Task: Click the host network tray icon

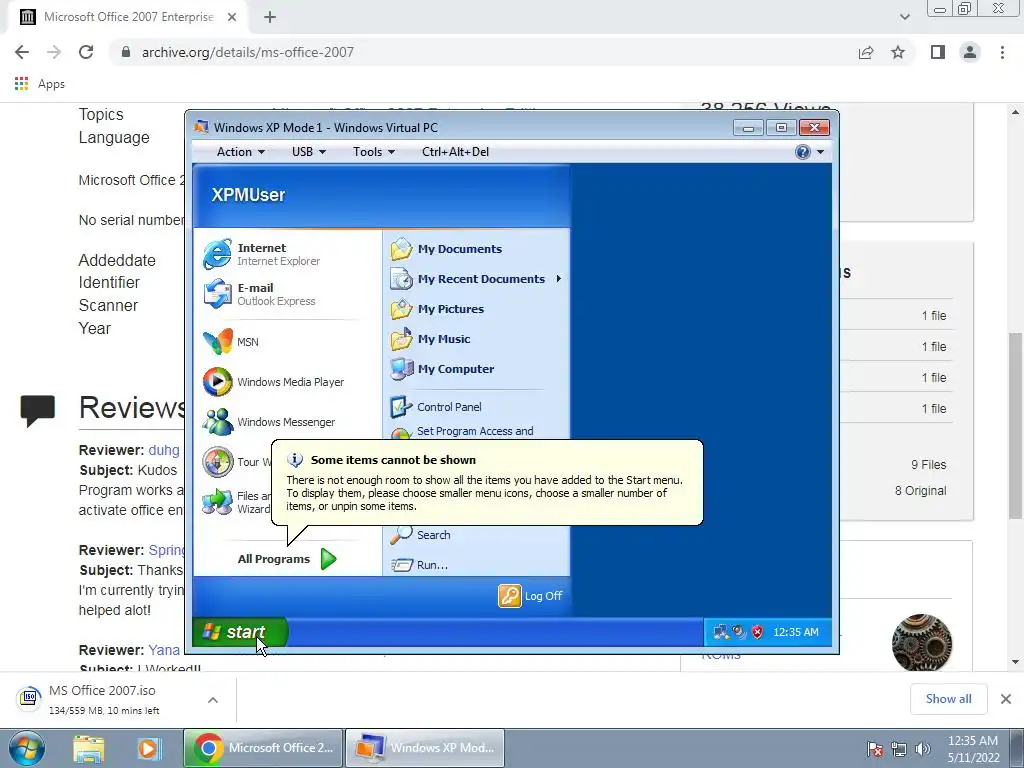Action: (899, 749)
